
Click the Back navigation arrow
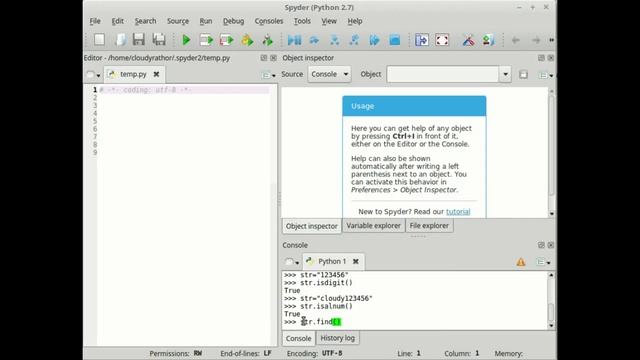click(516, 40)
